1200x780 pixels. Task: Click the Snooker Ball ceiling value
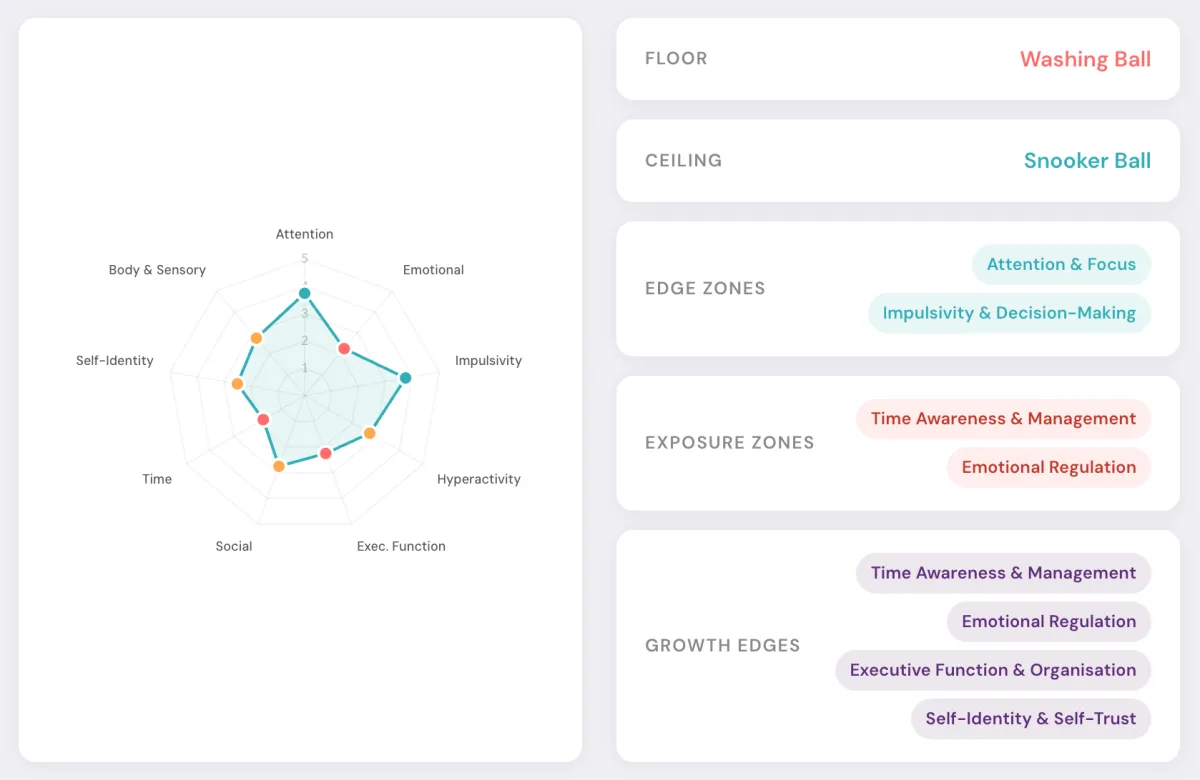coord(1087,161)
